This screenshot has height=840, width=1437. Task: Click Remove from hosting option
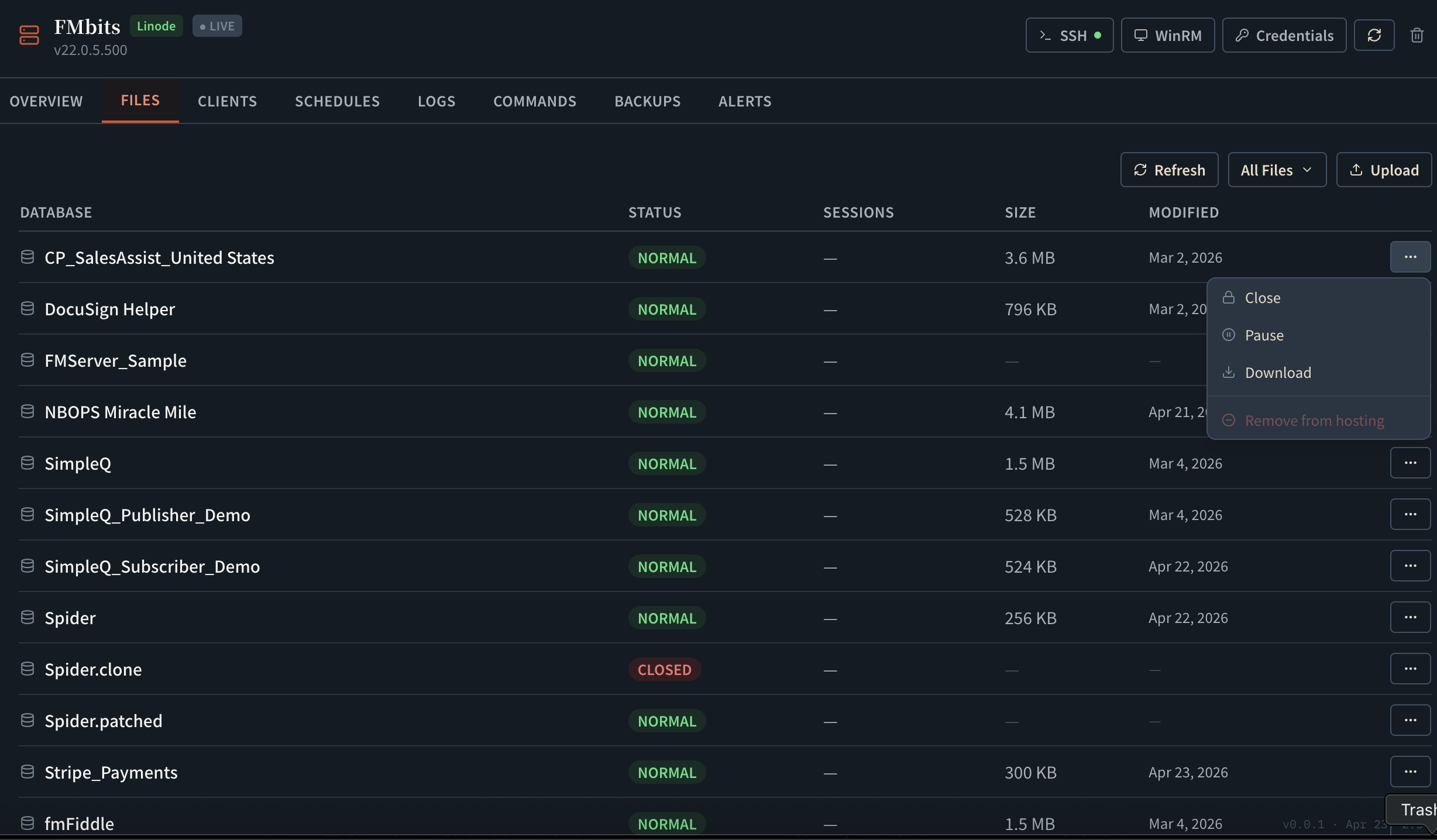1314,421
